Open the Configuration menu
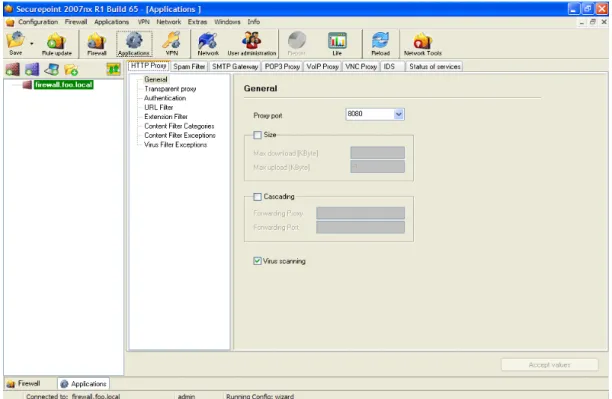The image size is (612, 399). 38,22
